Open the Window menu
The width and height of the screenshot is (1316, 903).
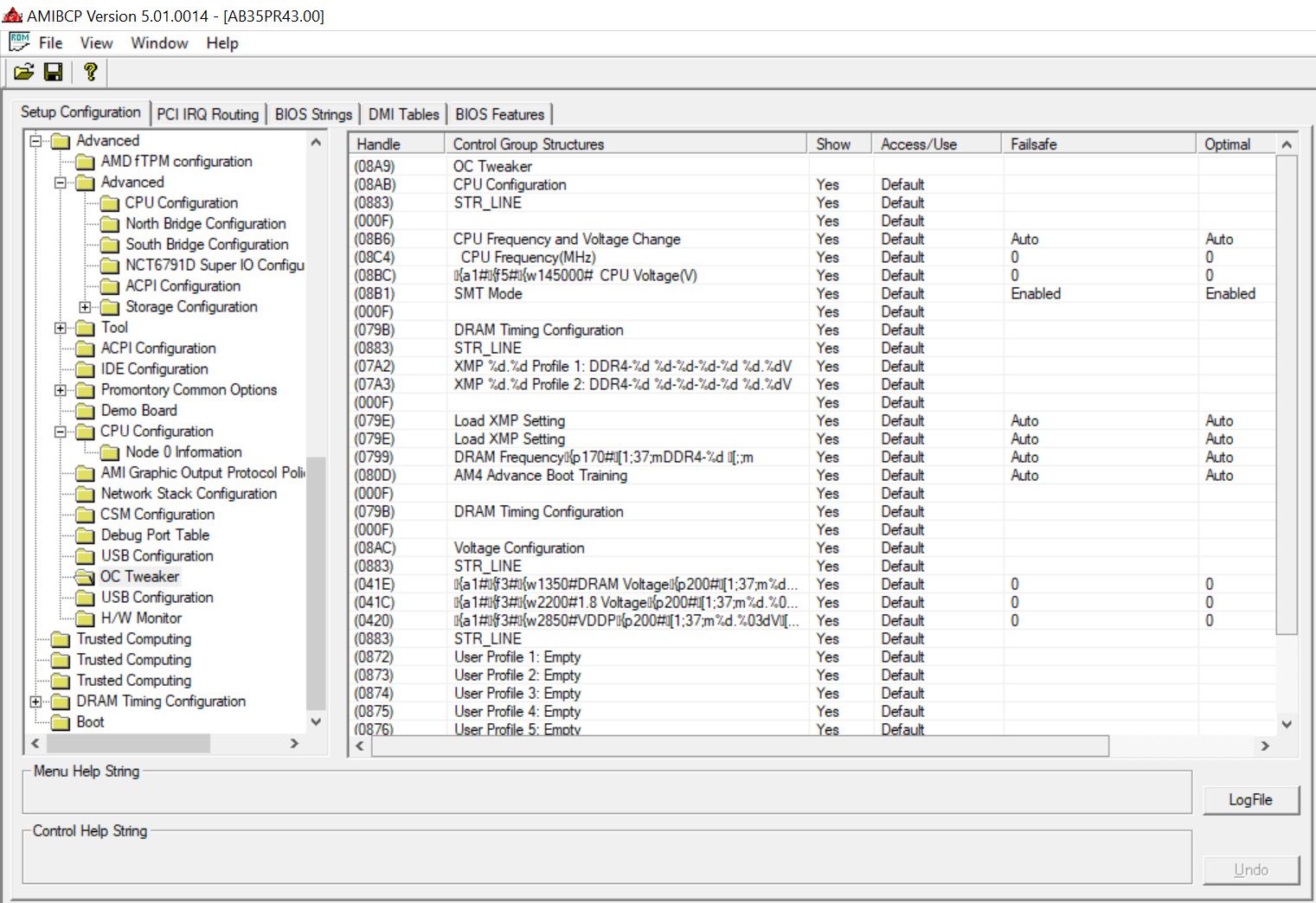coord(159,43)
